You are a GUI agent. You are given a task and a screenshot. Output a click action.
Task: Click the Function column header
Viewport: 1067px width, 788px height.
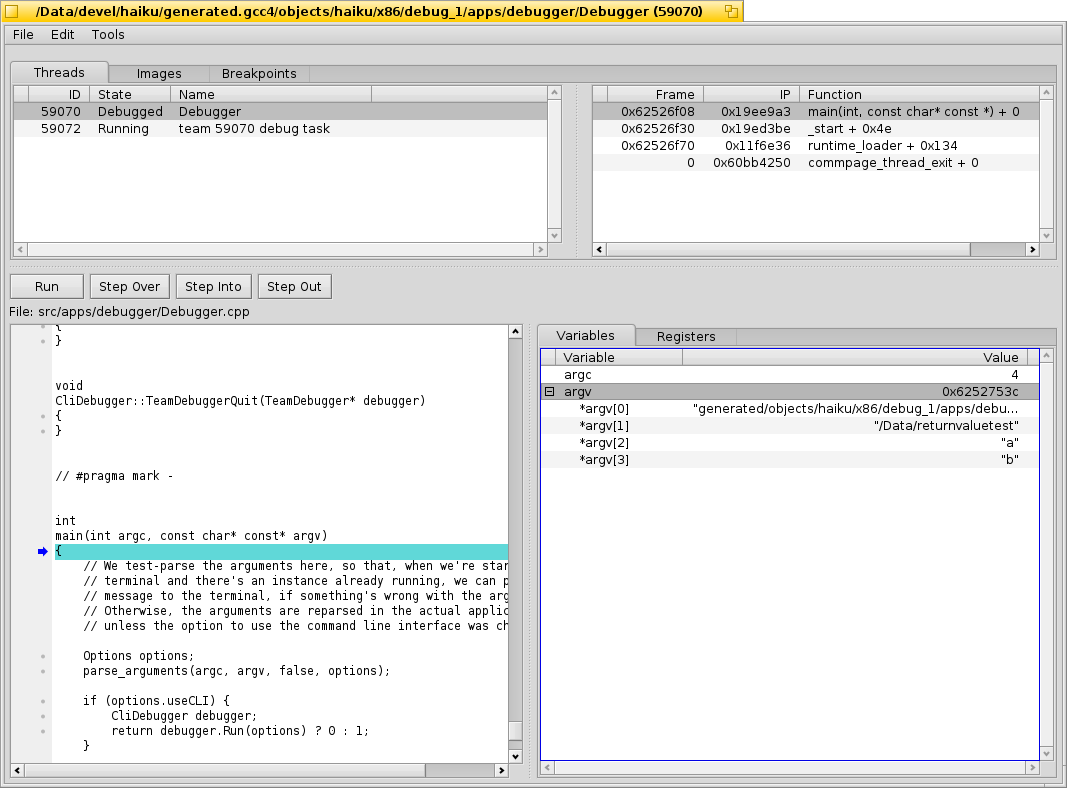919,94
